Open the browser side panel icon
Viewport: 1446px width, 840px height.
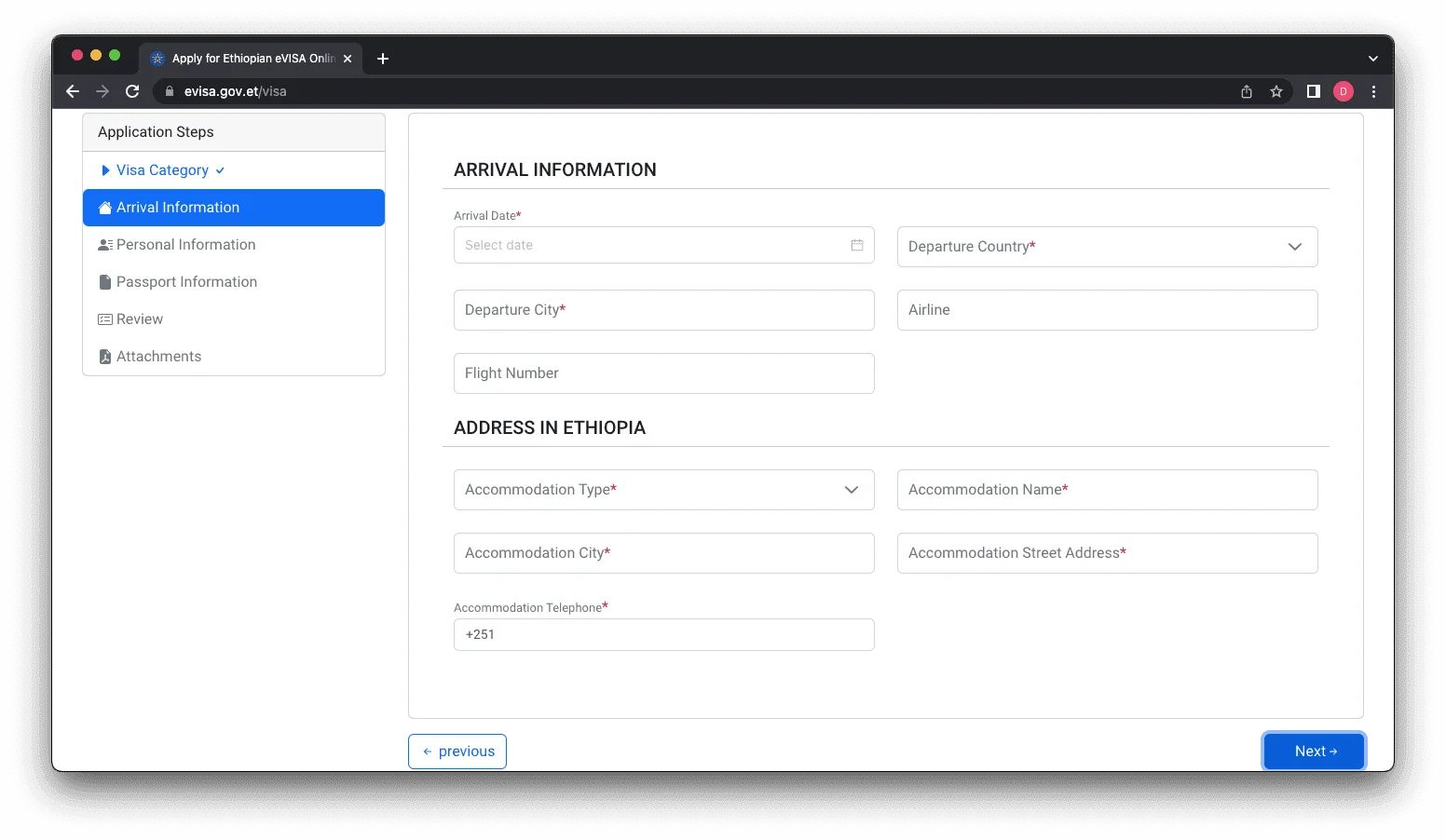coord(1313,91)
